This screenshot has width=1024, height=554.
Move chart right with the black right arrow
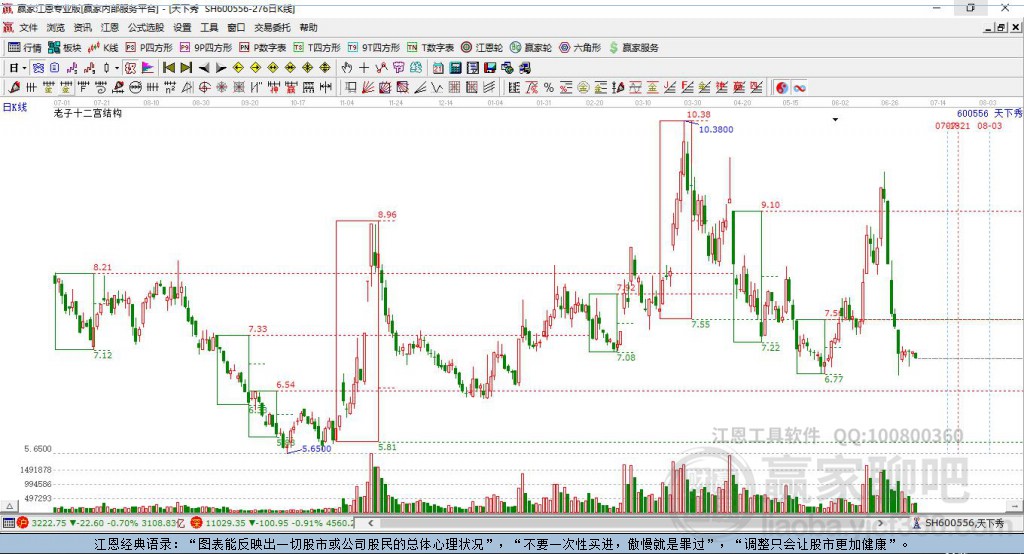click(x=221, y=68)
